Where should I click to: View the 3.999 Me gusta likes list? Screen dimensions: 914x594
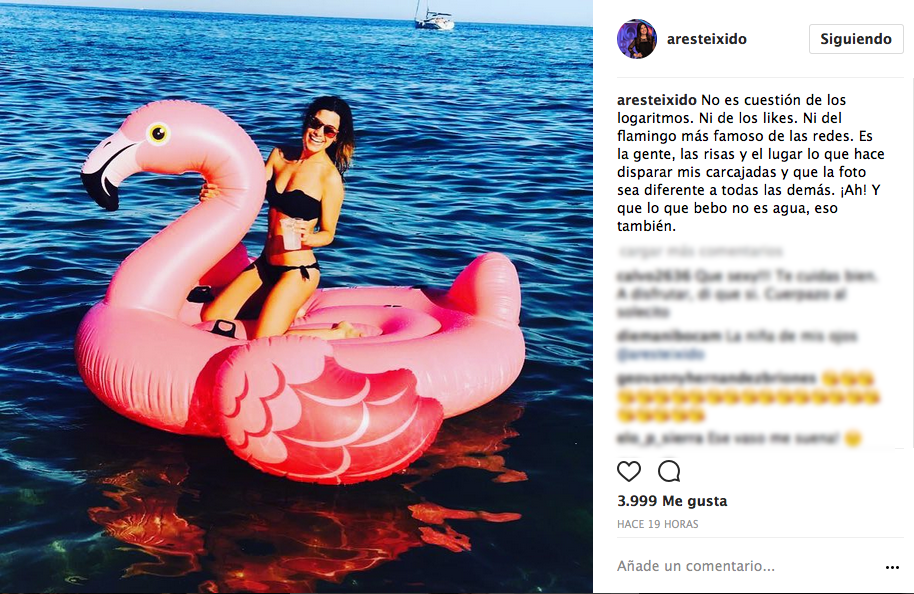pos(672,501)
